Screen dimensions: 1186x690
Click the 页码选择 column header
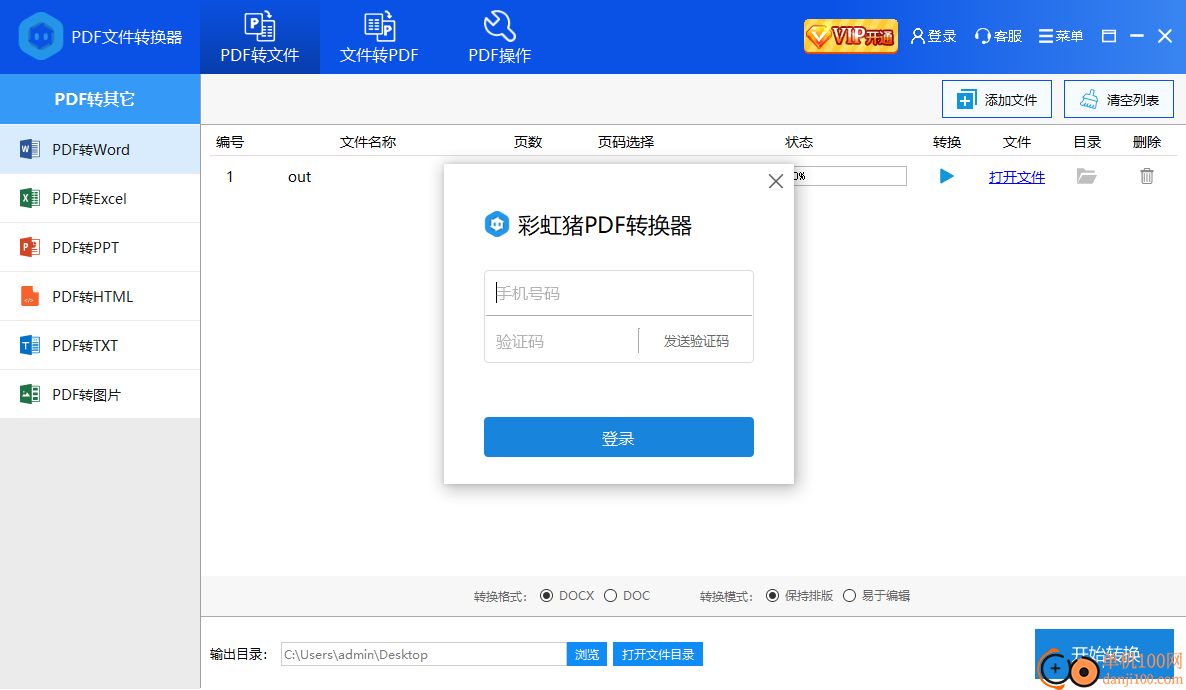tap(626, 142)
